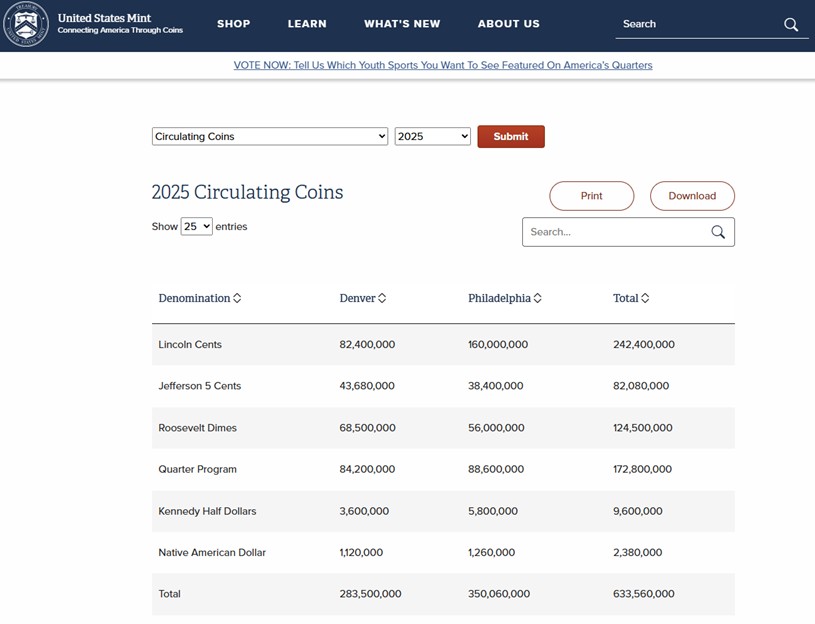Click Denver value 43,680,000
The width and height of the screenshot is (815, 624).
pos(367,386)
